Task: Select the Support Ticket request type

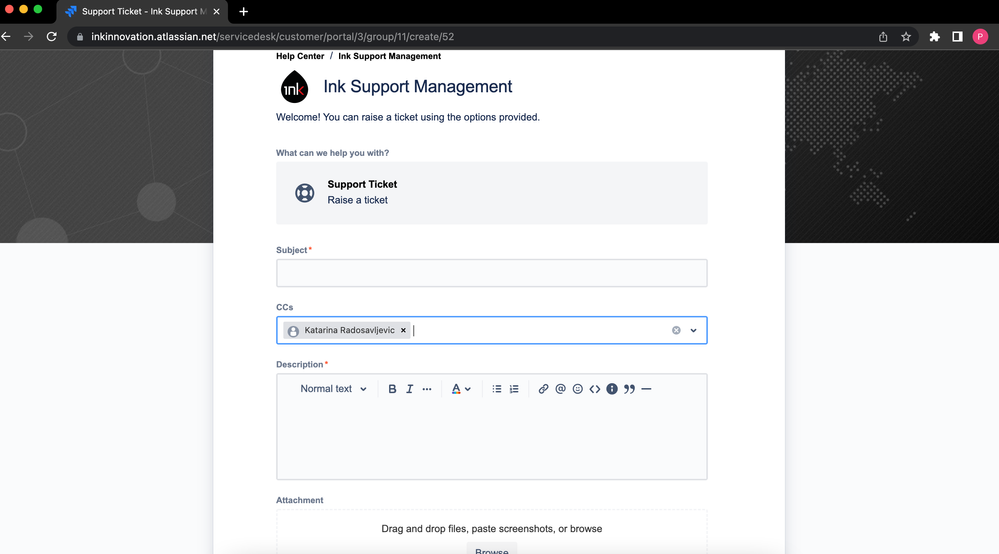Action: pyautogui.click(x=492, y=193)
